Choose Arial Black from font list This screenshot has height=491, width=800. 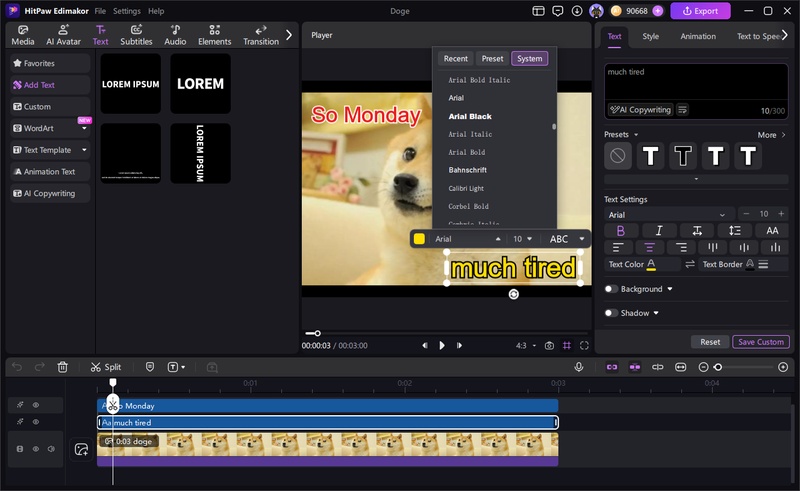click(470, 116)
